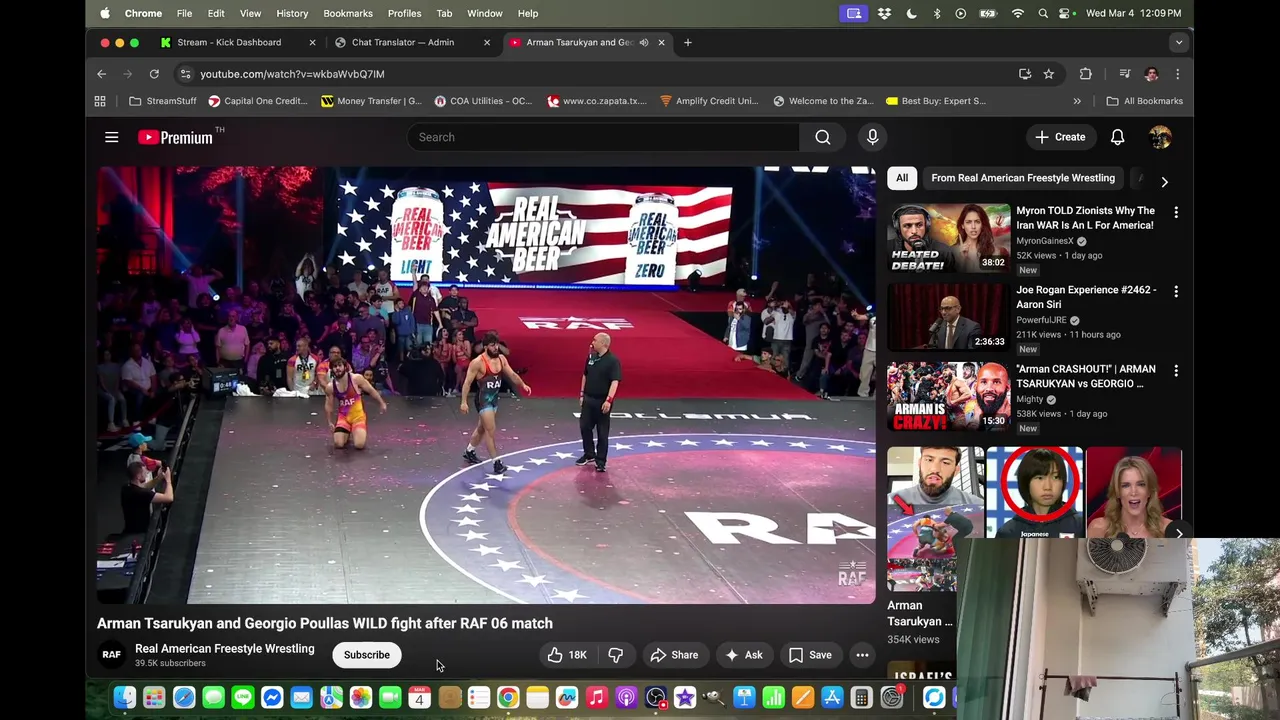Open Control Center toggles in menu bar
The image size is (1280, 720).
(1066, 13)
